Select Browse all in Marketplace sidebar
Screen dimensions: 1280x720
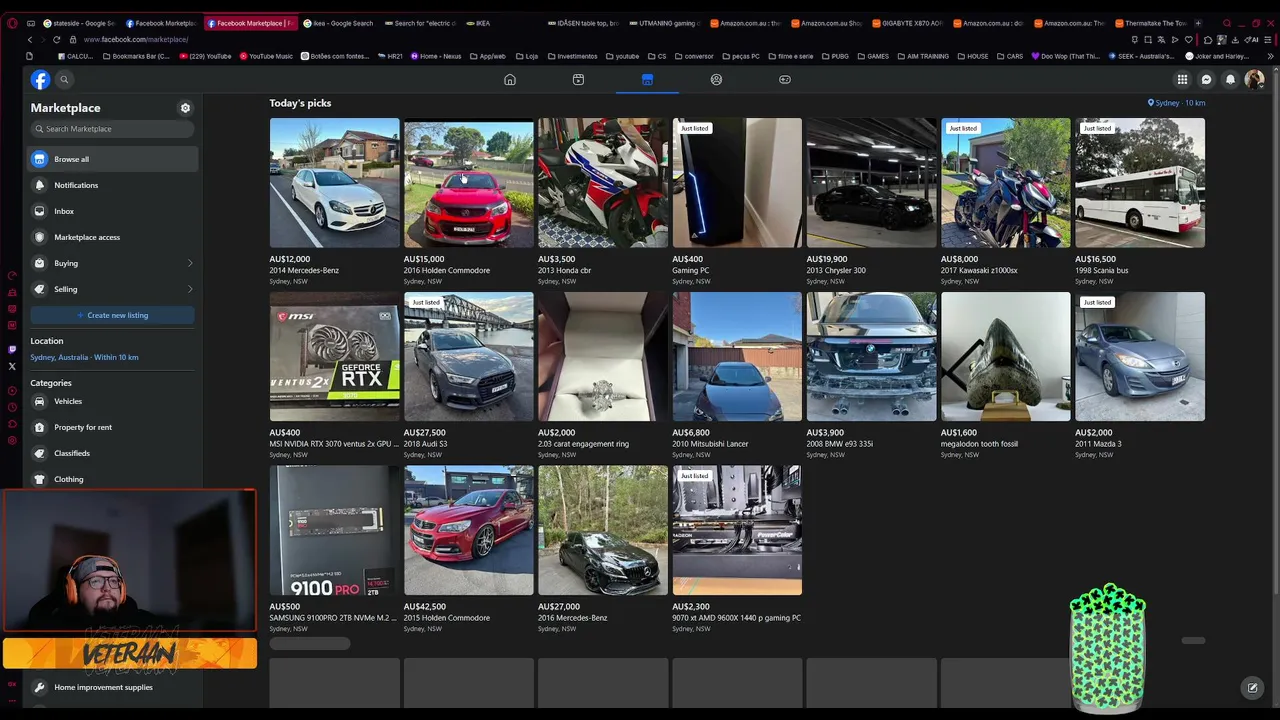(112, 159)
